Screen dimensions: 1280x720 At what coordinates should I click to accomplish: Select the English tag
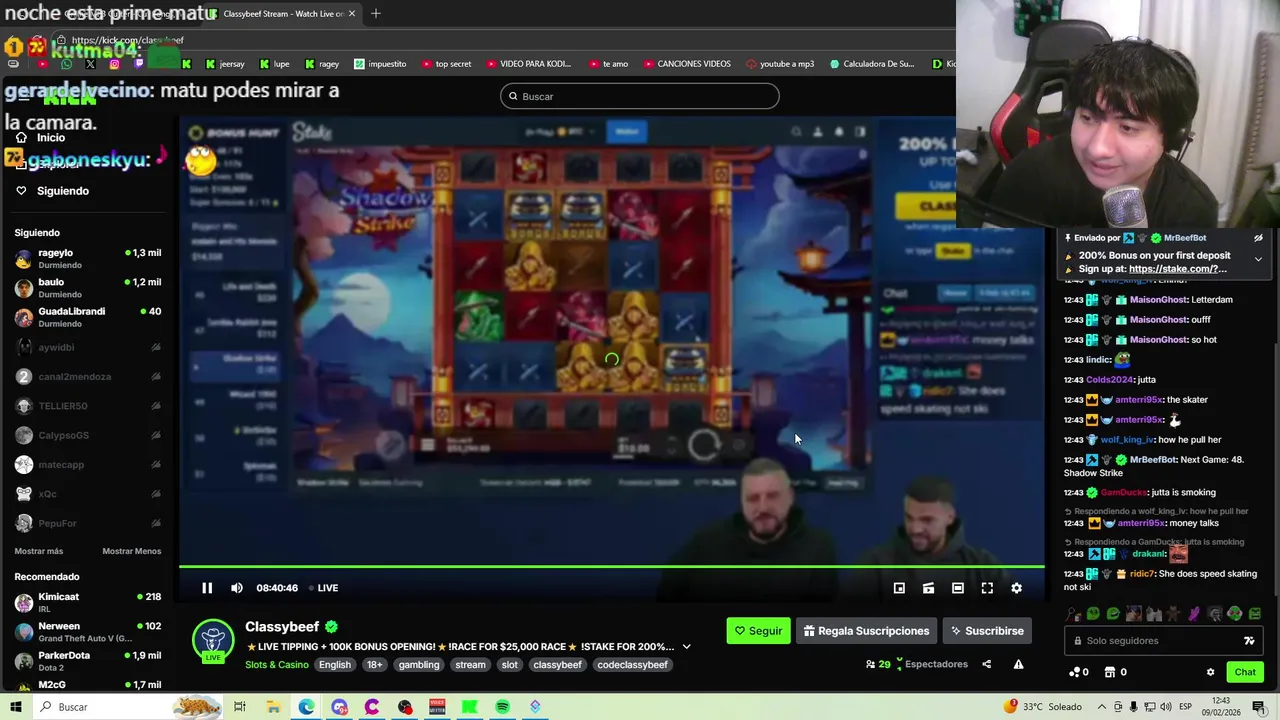335,665
